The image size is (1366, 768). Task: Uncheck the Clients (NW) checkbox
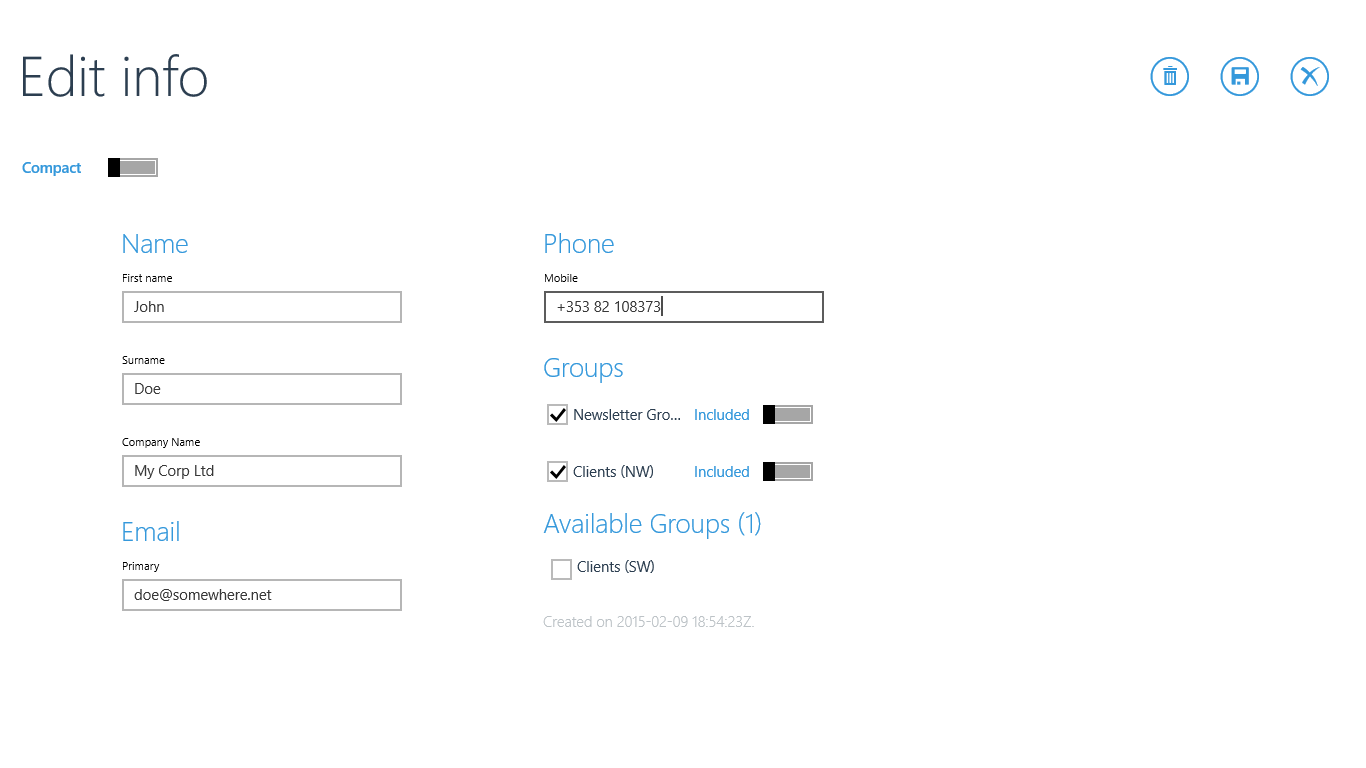558,472
